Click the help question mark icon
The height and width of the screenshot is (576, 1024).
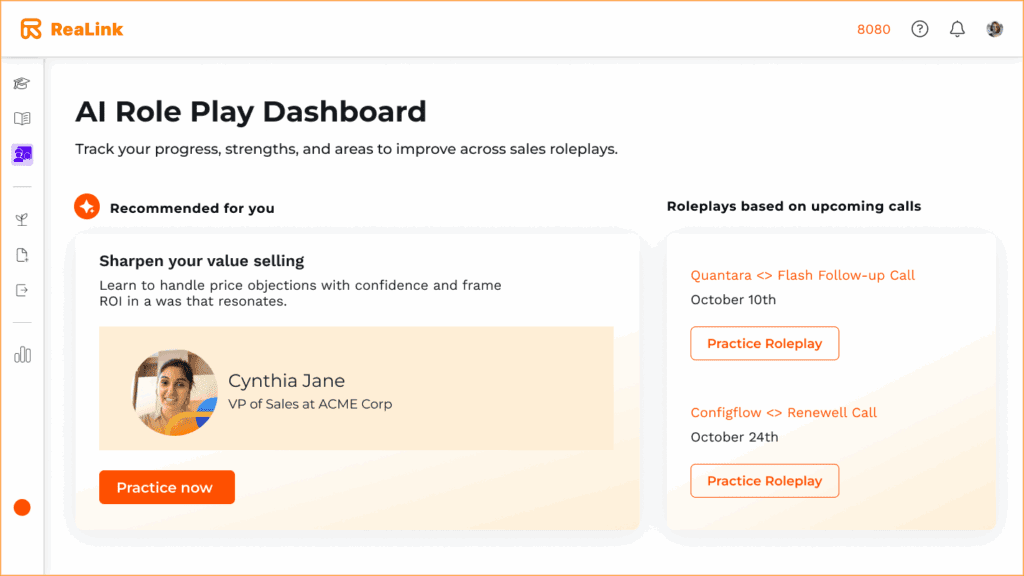click(919, 29)
